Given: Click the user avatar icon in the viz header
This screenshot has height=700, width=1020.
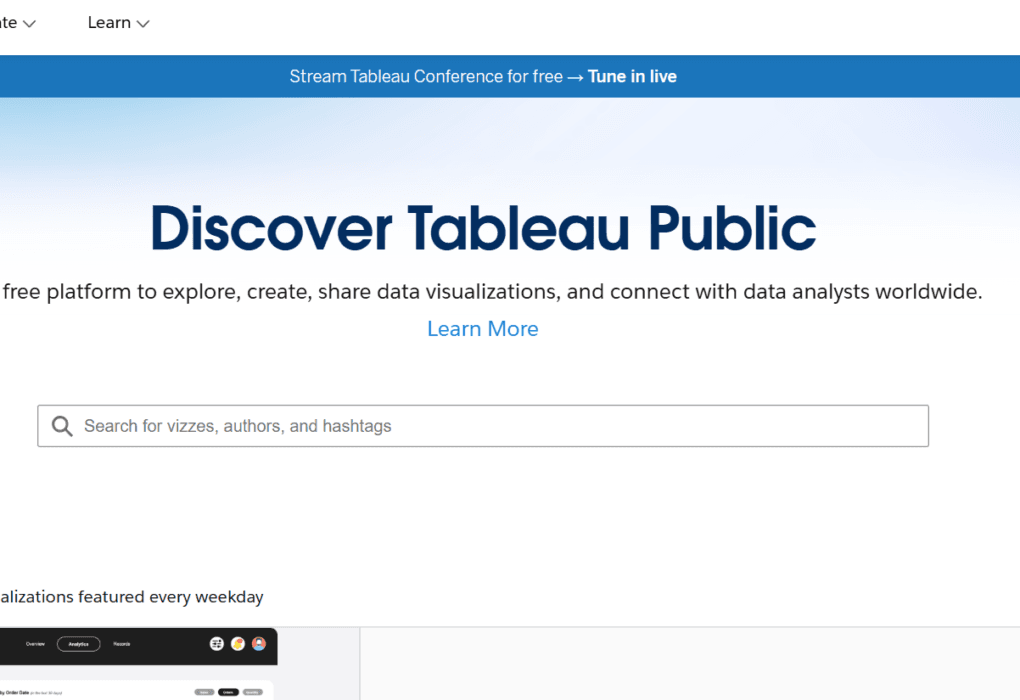Looking at the screenshot, I should [x=259, y=644].
